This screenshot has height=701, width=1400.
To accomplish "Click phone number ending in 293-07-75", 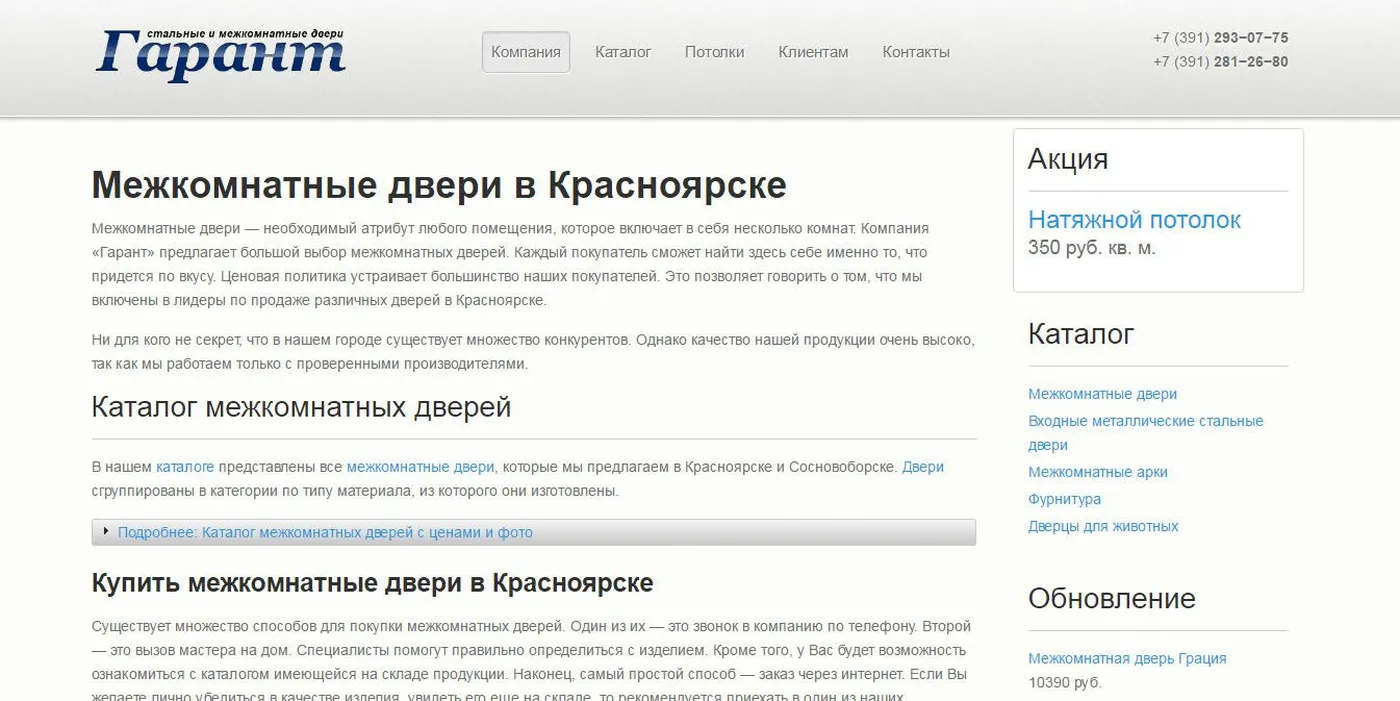I will [1220, 38].
